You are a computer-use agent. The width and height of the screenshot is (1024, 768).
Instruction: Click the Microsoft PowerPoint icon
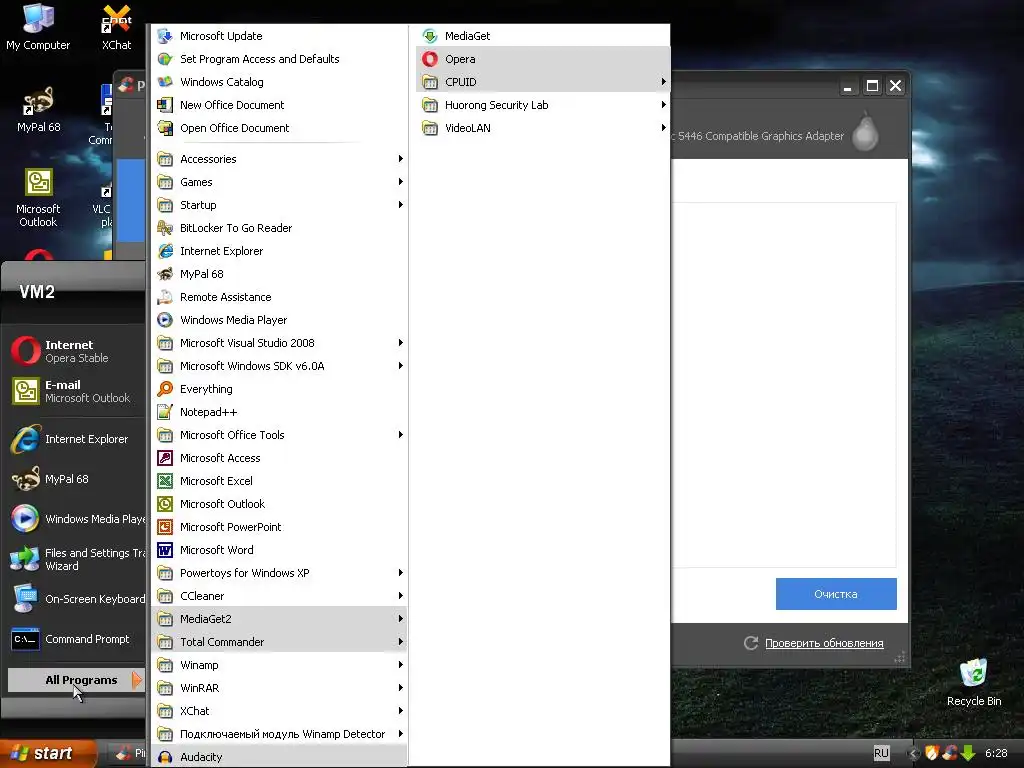(165, 527)
